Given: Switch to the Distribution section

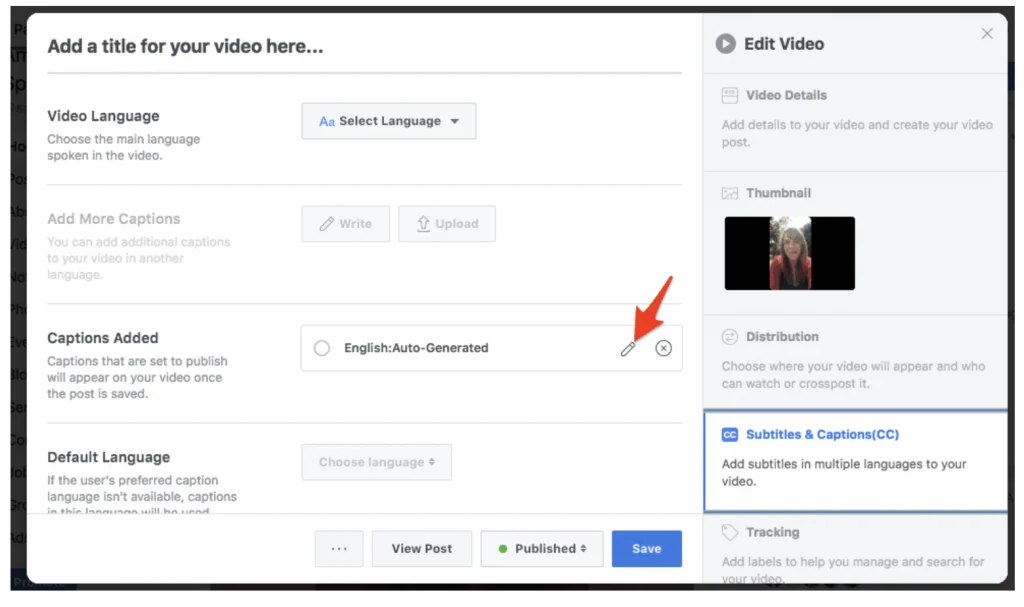Looking at the screenshot, I should click(x=856, y=363).
